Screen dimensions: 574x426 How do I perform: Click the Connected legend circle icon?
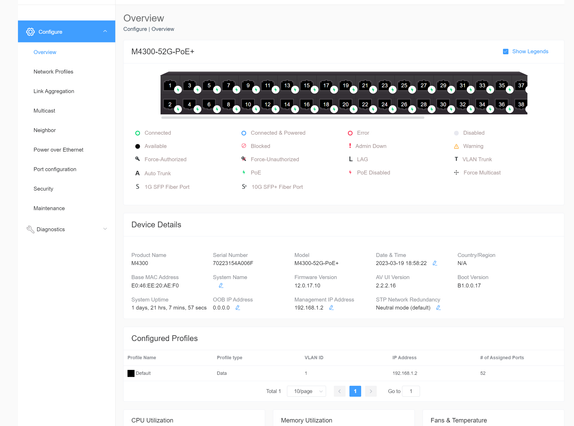coord(138,133)
